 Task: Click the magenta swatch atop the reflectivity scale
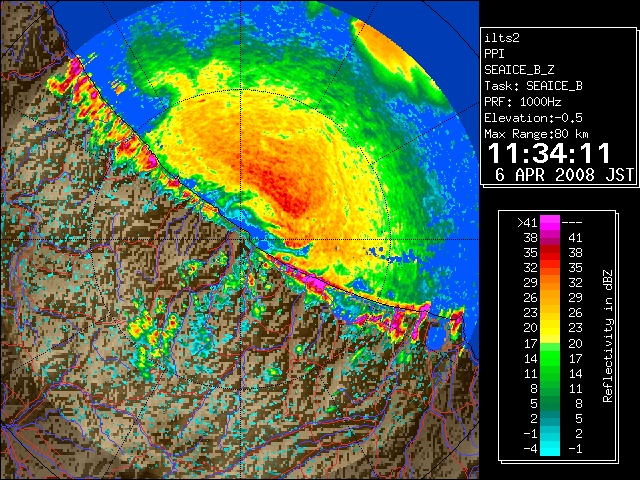(550, 222)
